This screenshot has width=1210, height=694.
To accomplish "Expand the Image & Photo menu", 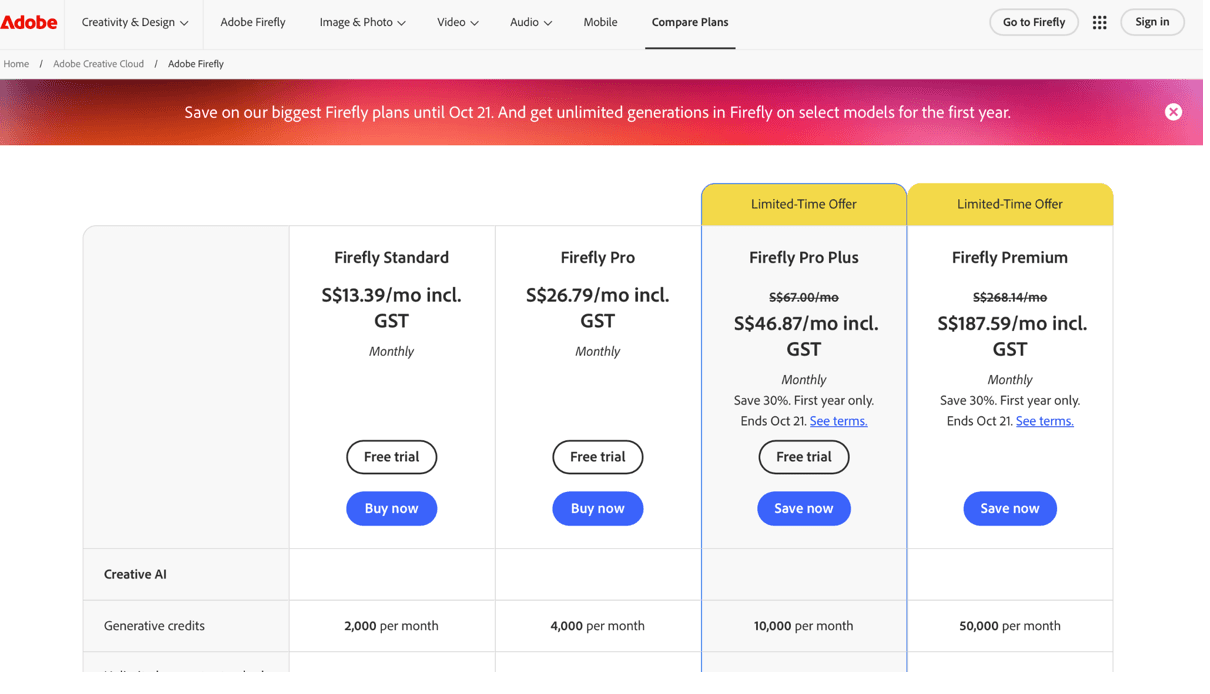I will coord(362,22).
